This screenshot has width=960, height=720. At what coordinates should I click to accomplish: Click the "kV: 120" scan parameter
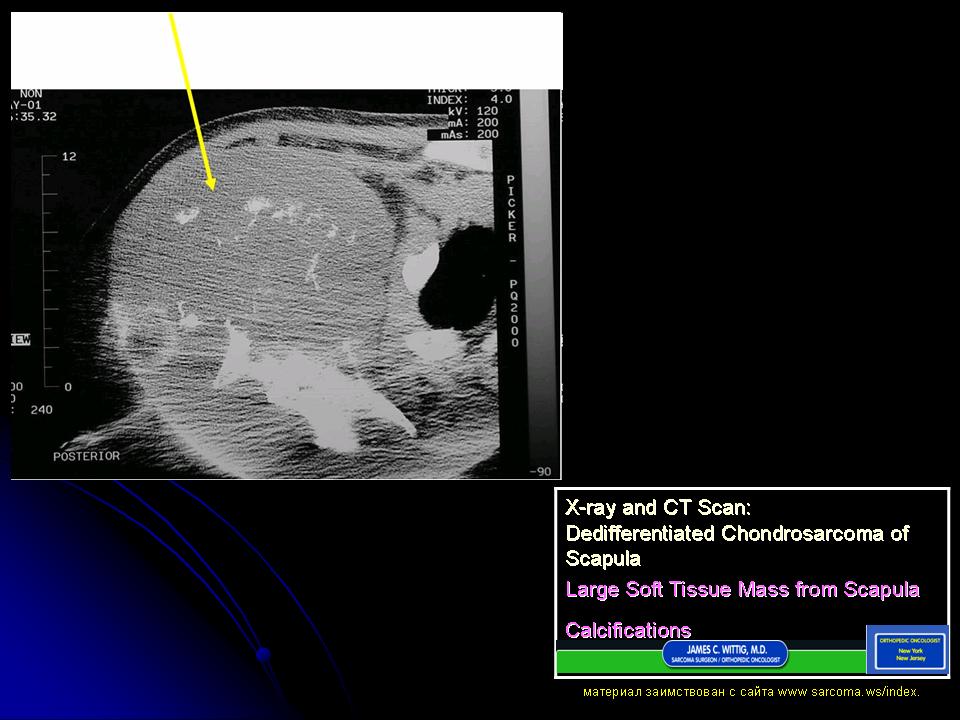click(470, 110)
